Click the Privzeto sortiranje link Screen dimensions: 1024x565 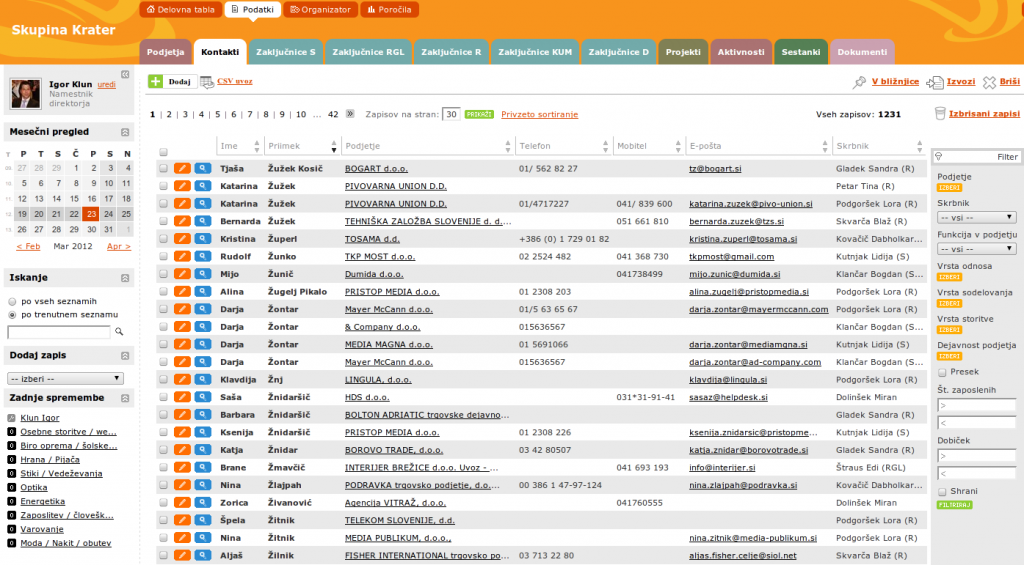point(539,114)
